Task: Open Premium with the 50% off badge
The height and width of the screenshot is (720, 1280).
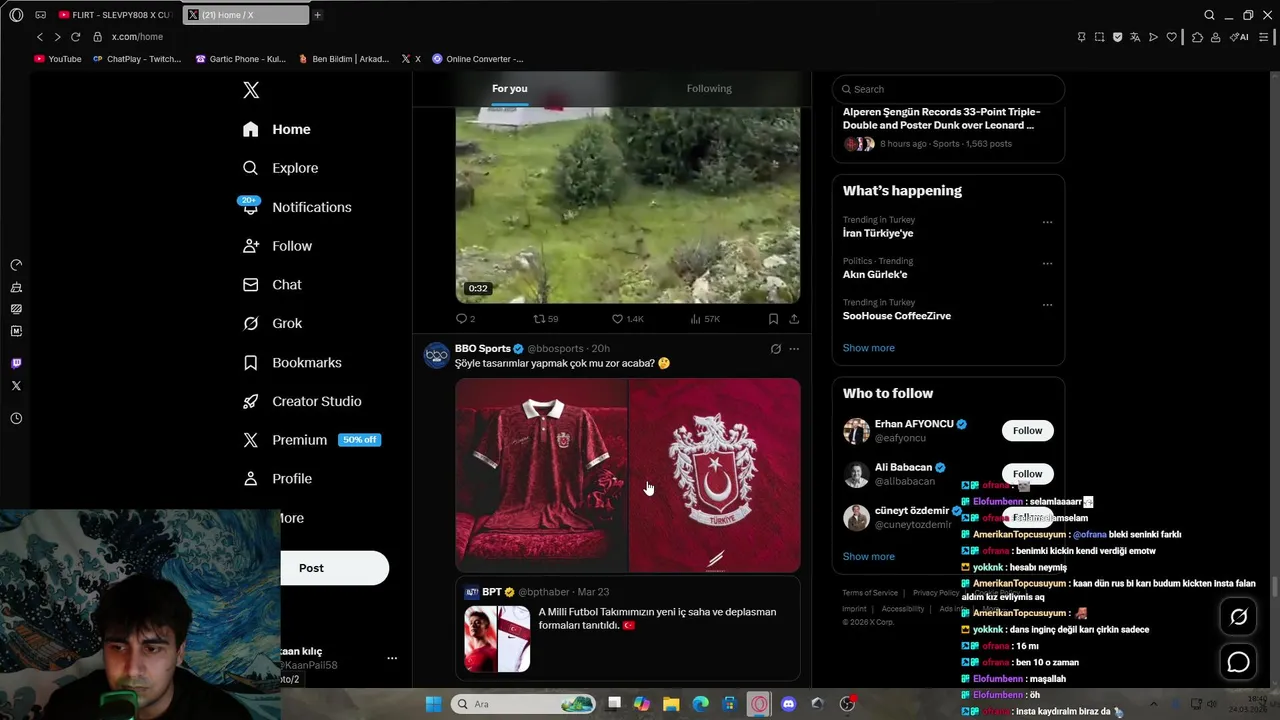Action: click(312, 440)
